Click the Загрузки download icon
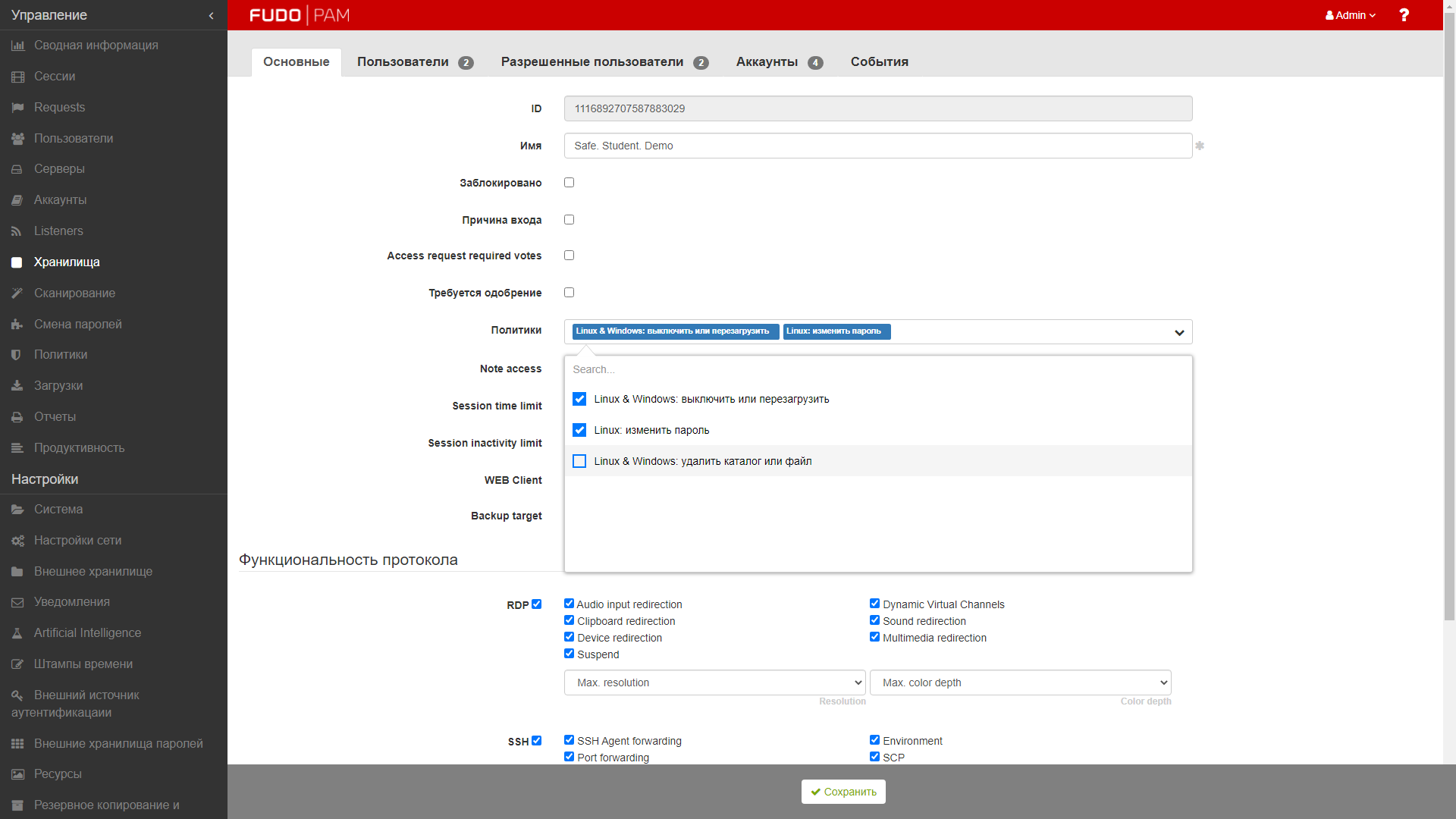The image size is (1456, 819). (x=17, y=386)
